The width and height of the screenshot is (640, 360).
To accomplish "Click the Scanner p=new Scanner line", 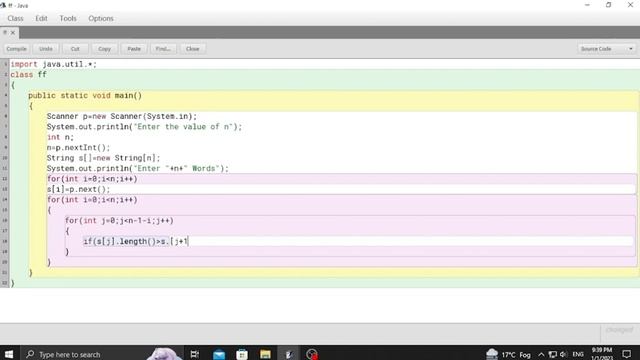I will [122, 116].
